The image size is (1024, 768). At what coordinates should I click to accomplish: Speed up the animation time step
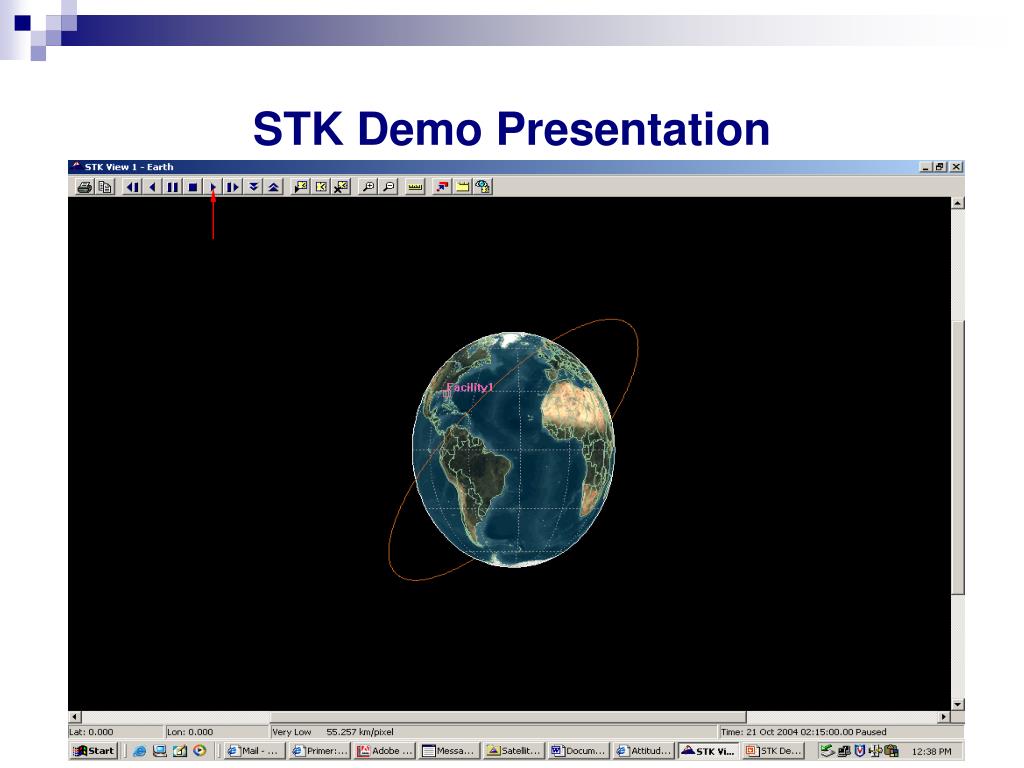[x=274, y=187]
